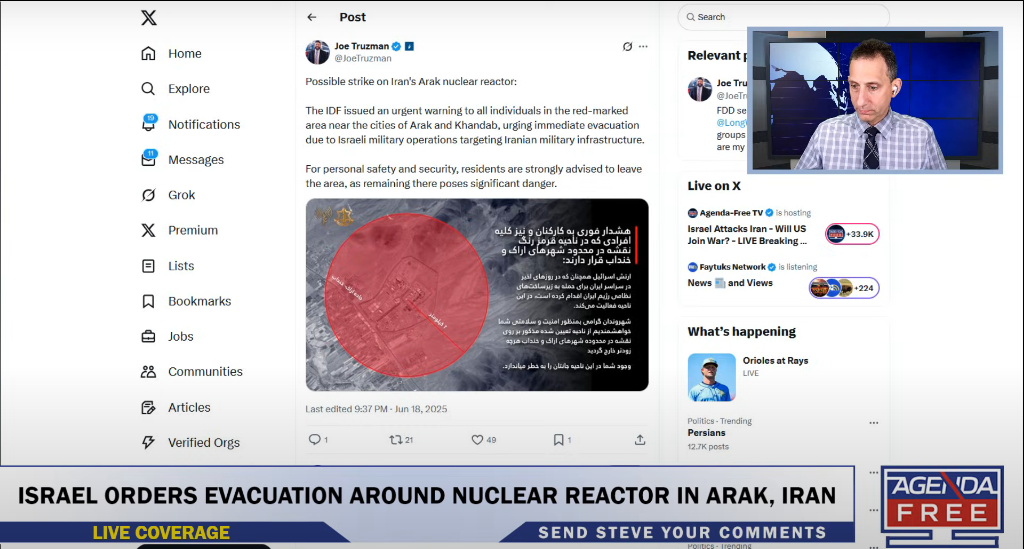Bookmark the post with the bookmark icon
The height and width of the screenshot is (549, 1024).
[x=558, y=440]
